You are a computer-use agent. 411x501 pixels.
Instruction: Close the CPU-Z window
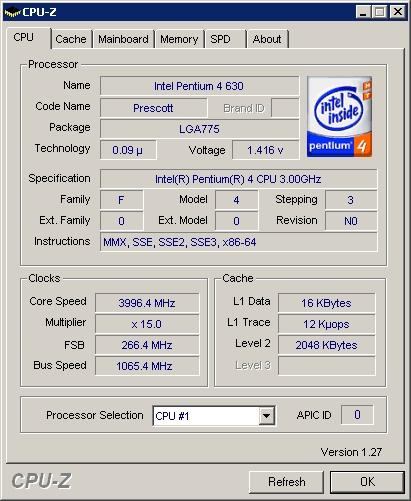tap(397, 12)
